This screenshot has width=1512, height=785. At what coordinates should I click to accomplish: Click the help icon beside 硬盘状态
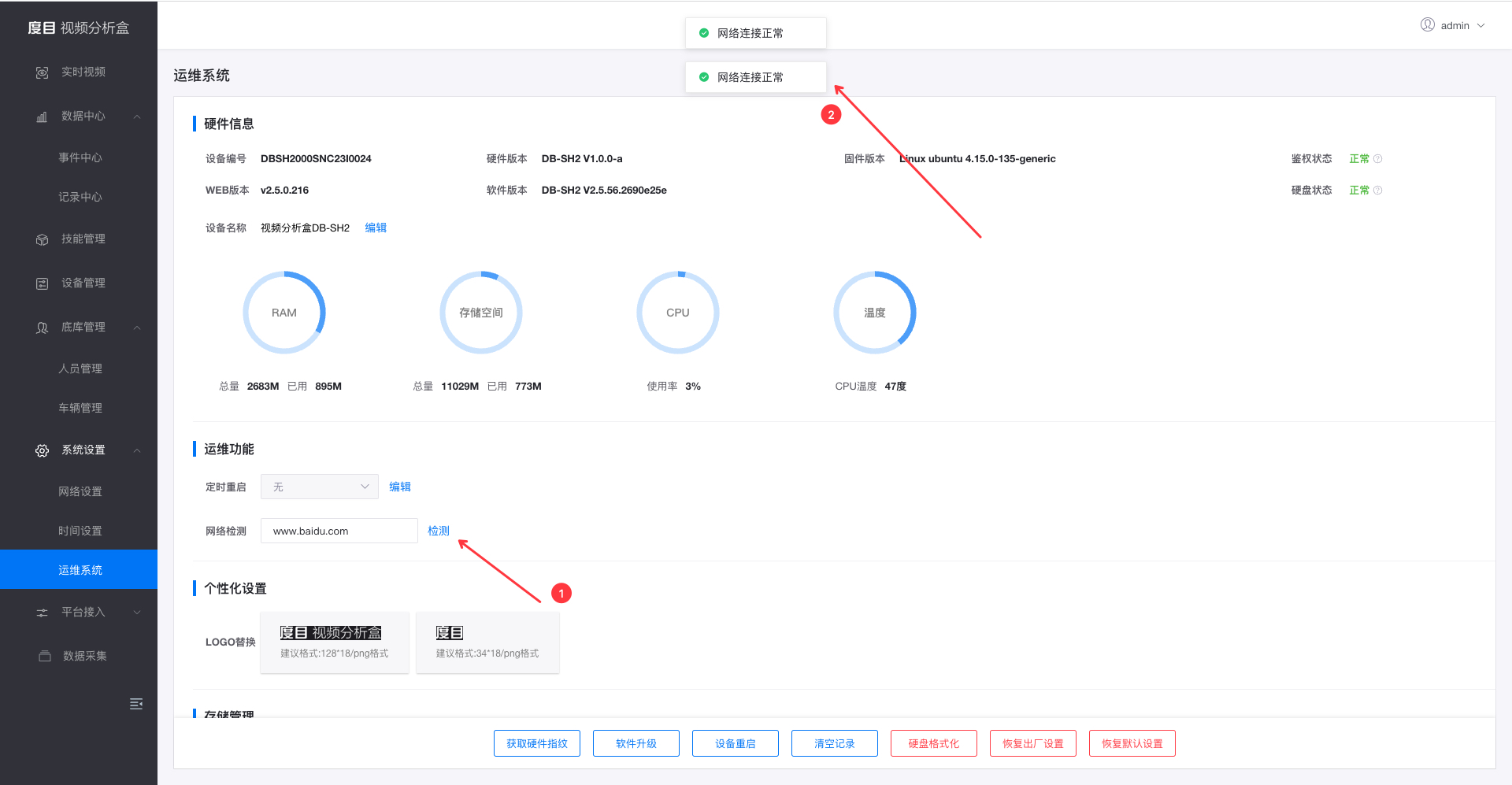coord(1377,191)
